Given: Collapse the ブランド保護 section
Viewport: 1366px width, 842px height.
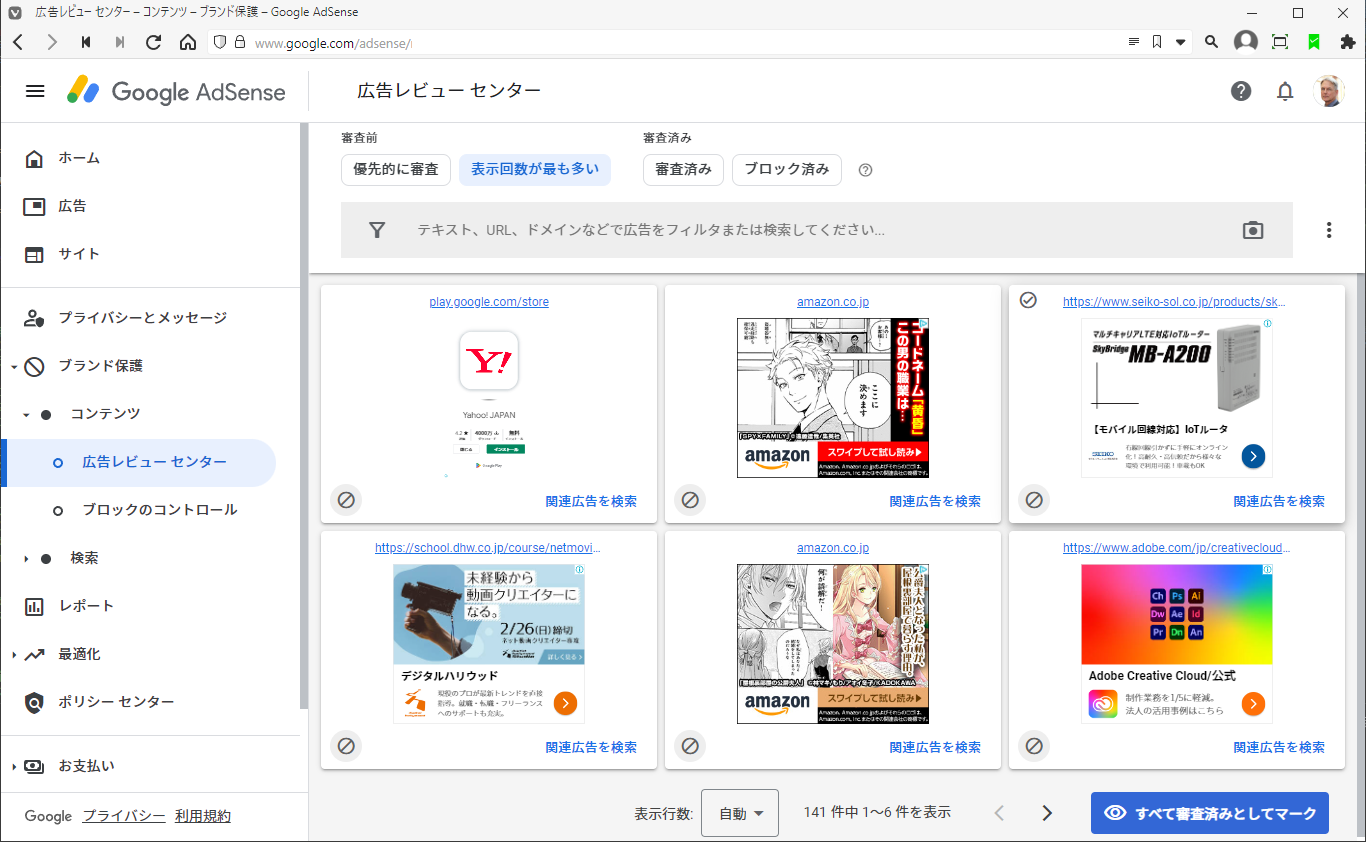Looking at the screenshot, I should tap(14, 367).
